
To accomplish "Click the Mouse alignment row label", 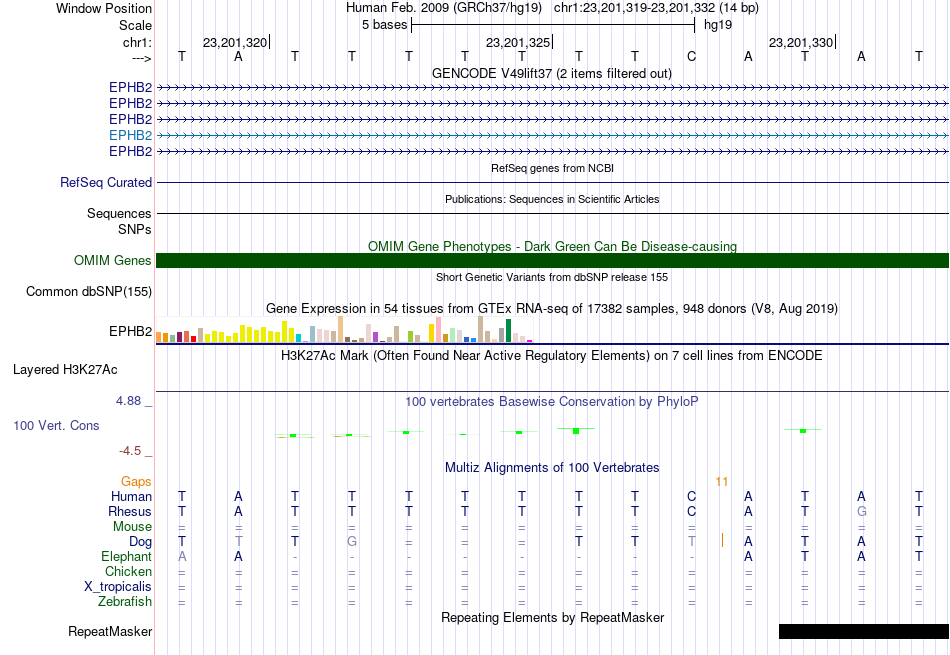I will [132, 527].
